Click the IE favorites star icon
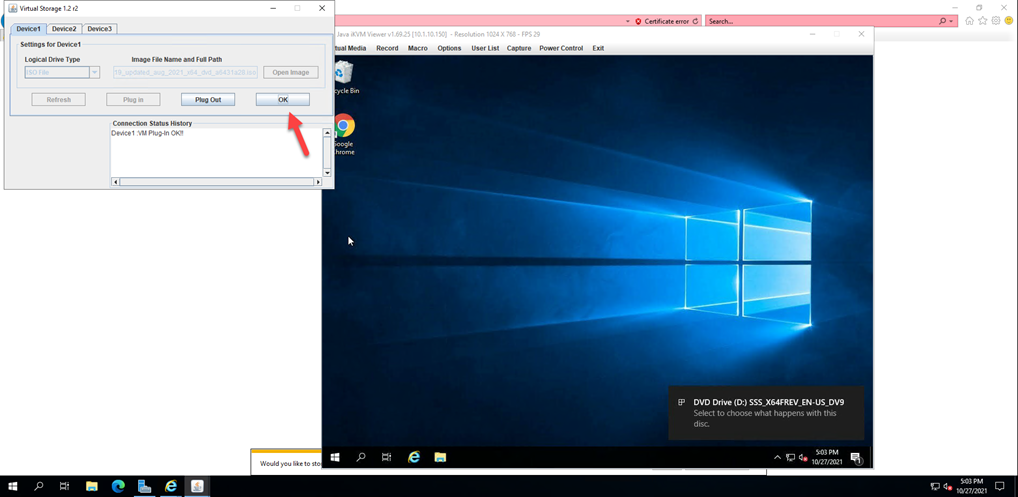 (982, 21)
